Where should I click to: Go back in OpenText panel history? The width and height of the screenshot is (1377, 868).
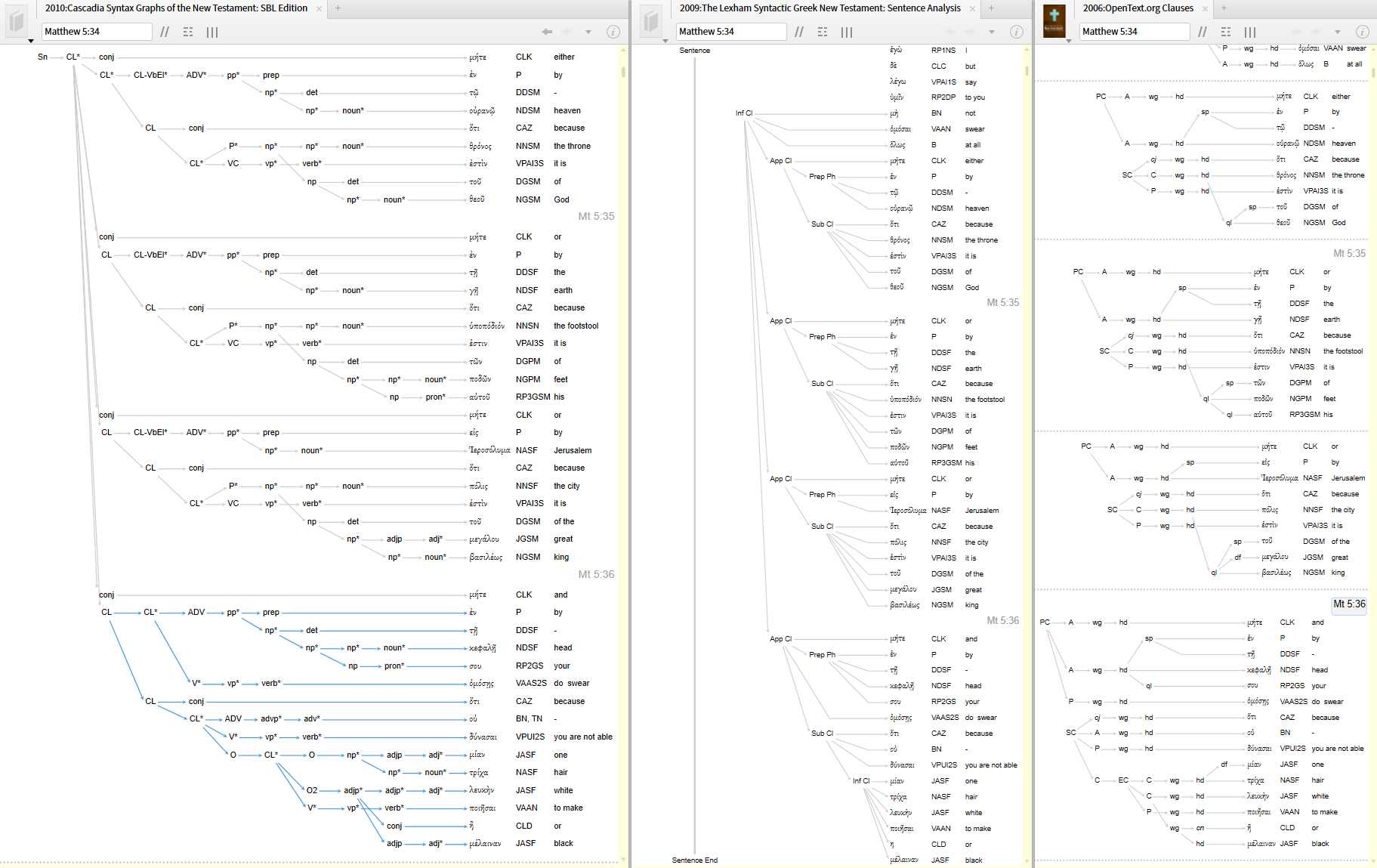coord(1296,32)
